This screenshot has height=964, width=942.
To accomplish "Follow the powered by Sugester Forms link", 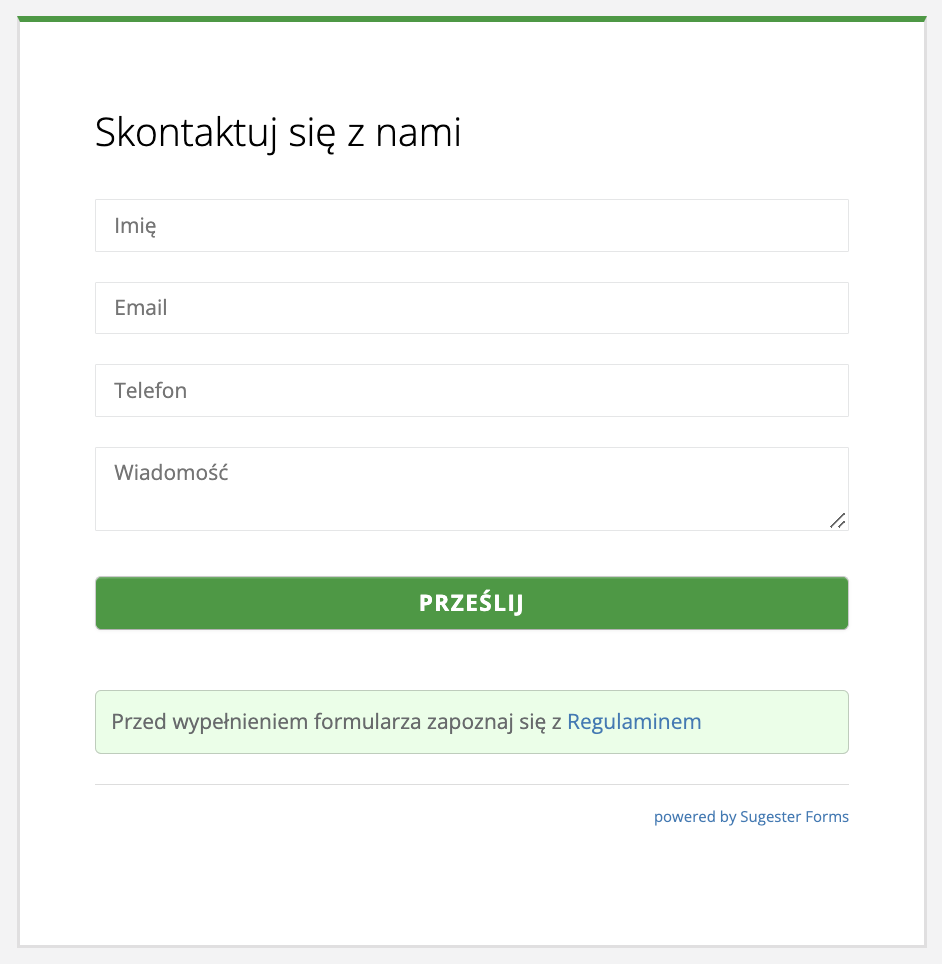I will [x=751, y=817].
